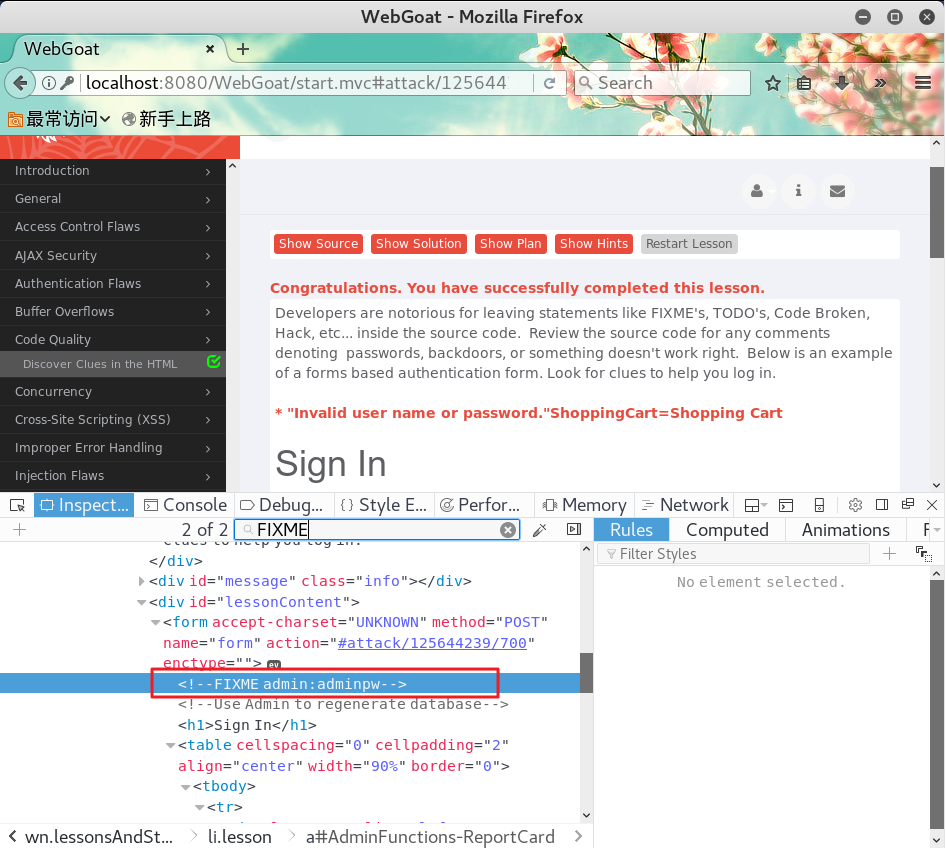Collapse the Code Quality section
The width and height of the screenshot is (946, 848).
click(113, 340)
